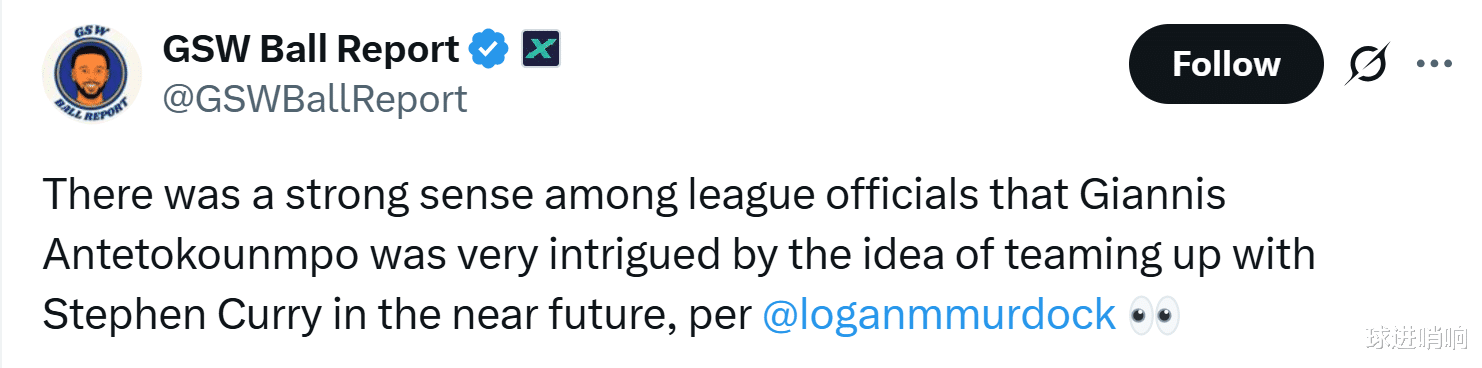Open the GSW Ball Report profile avatar
The width and height of the screenshot is (1482, 368).
pyautogui.click(x=91, y=73)
